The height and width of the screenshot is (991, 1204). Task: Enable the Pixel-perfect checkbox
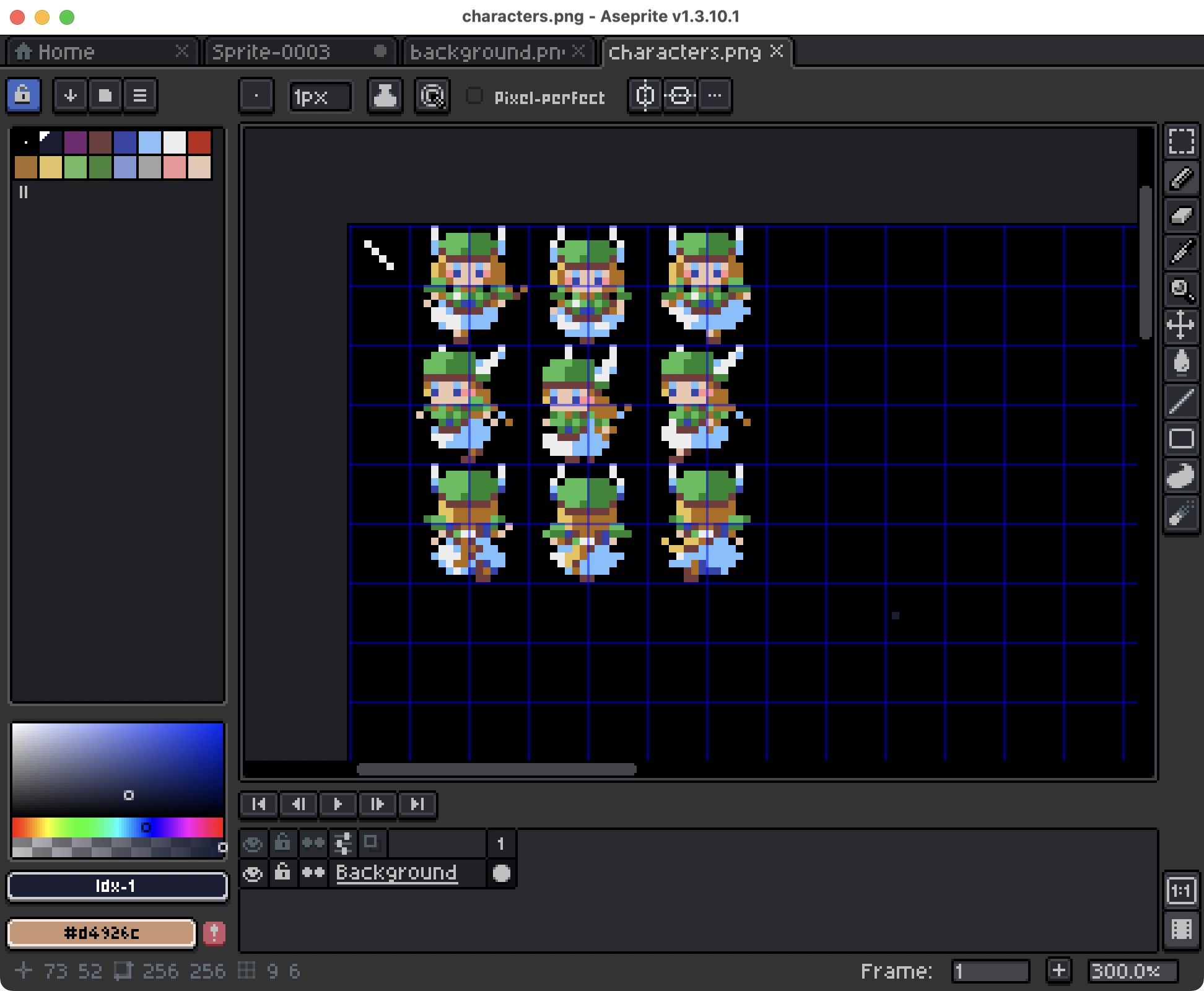point(475,96)
